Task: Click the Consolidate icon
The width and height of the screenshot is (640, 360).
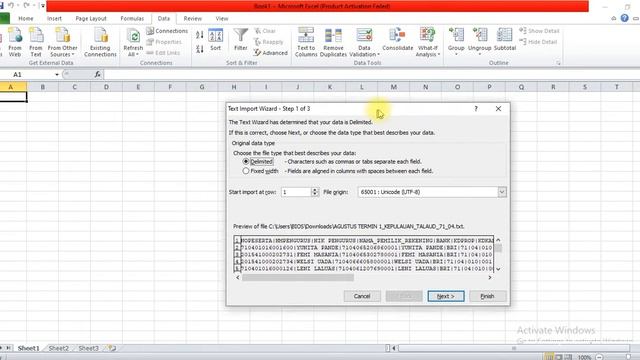Action: (x=398, y=40)
